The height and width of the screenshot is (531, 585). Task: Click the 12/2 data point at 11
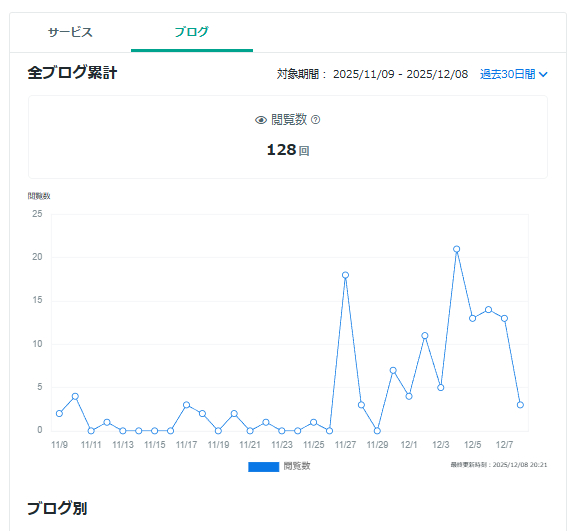click(x=425, y=336)
